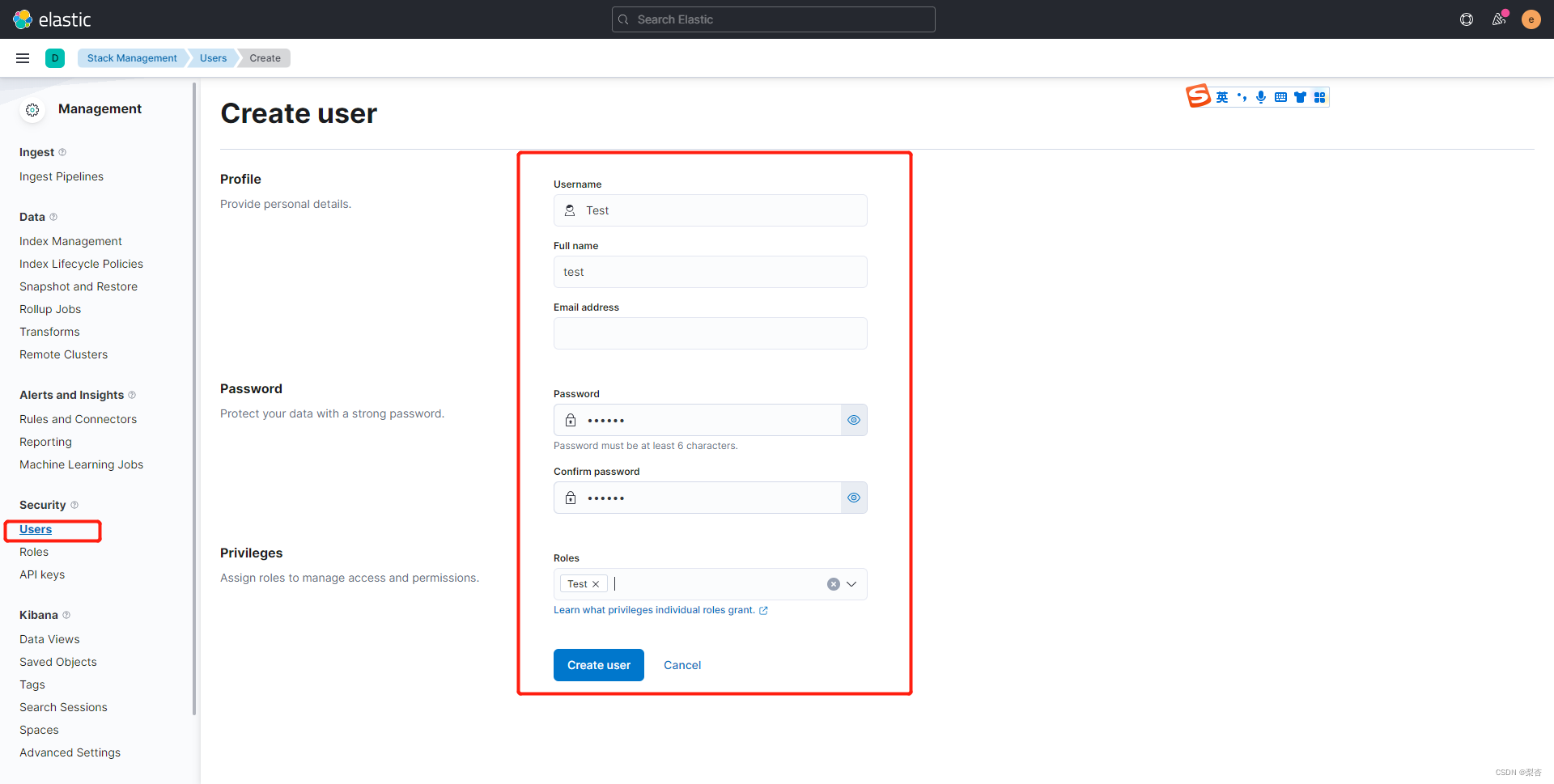Open Remote Clusters
The image size is (1554, 784).
63,354
